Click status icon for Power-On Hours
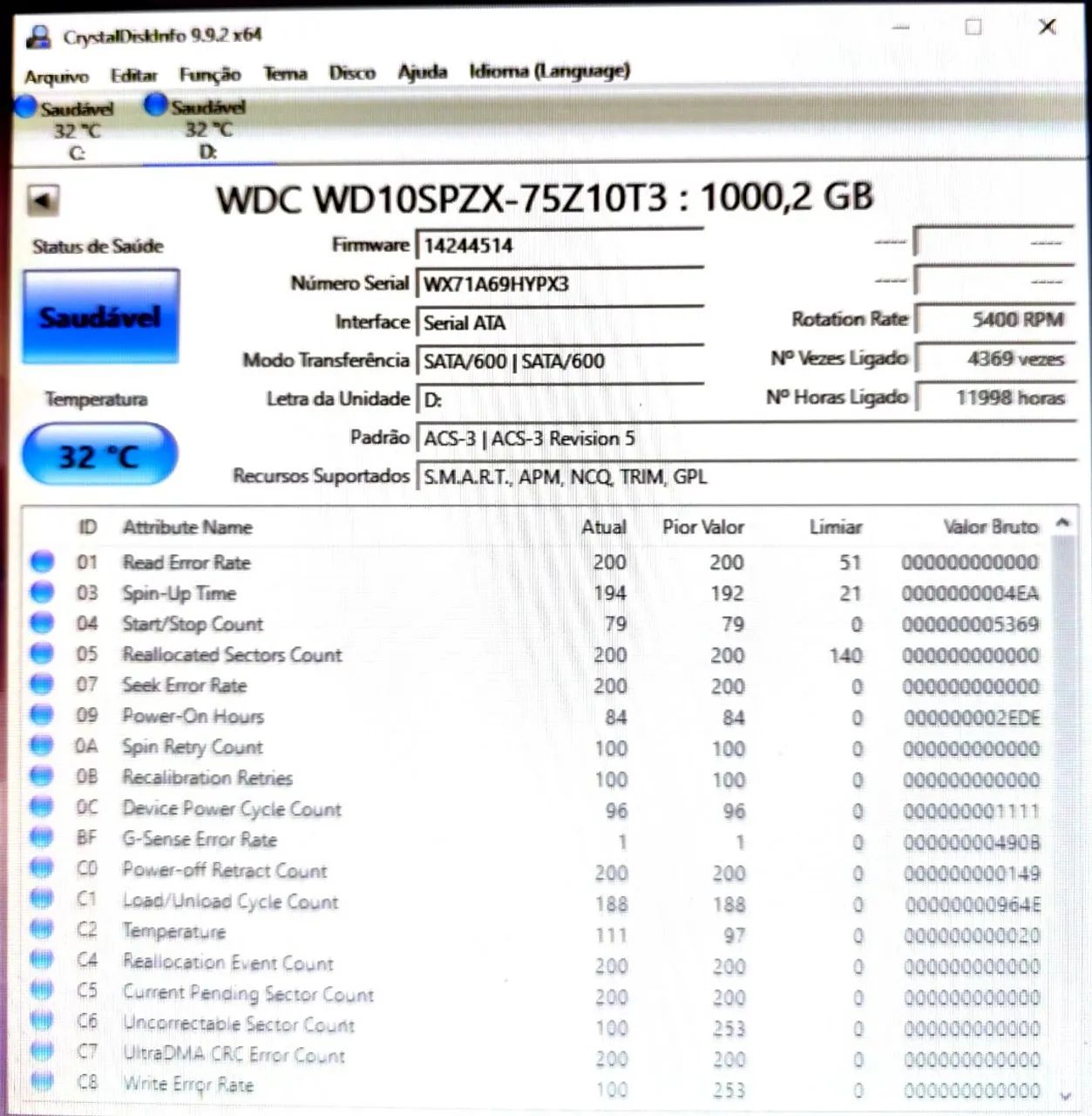The height and width of the screenshot is (1116, 1092). click(x=42, y=714)
